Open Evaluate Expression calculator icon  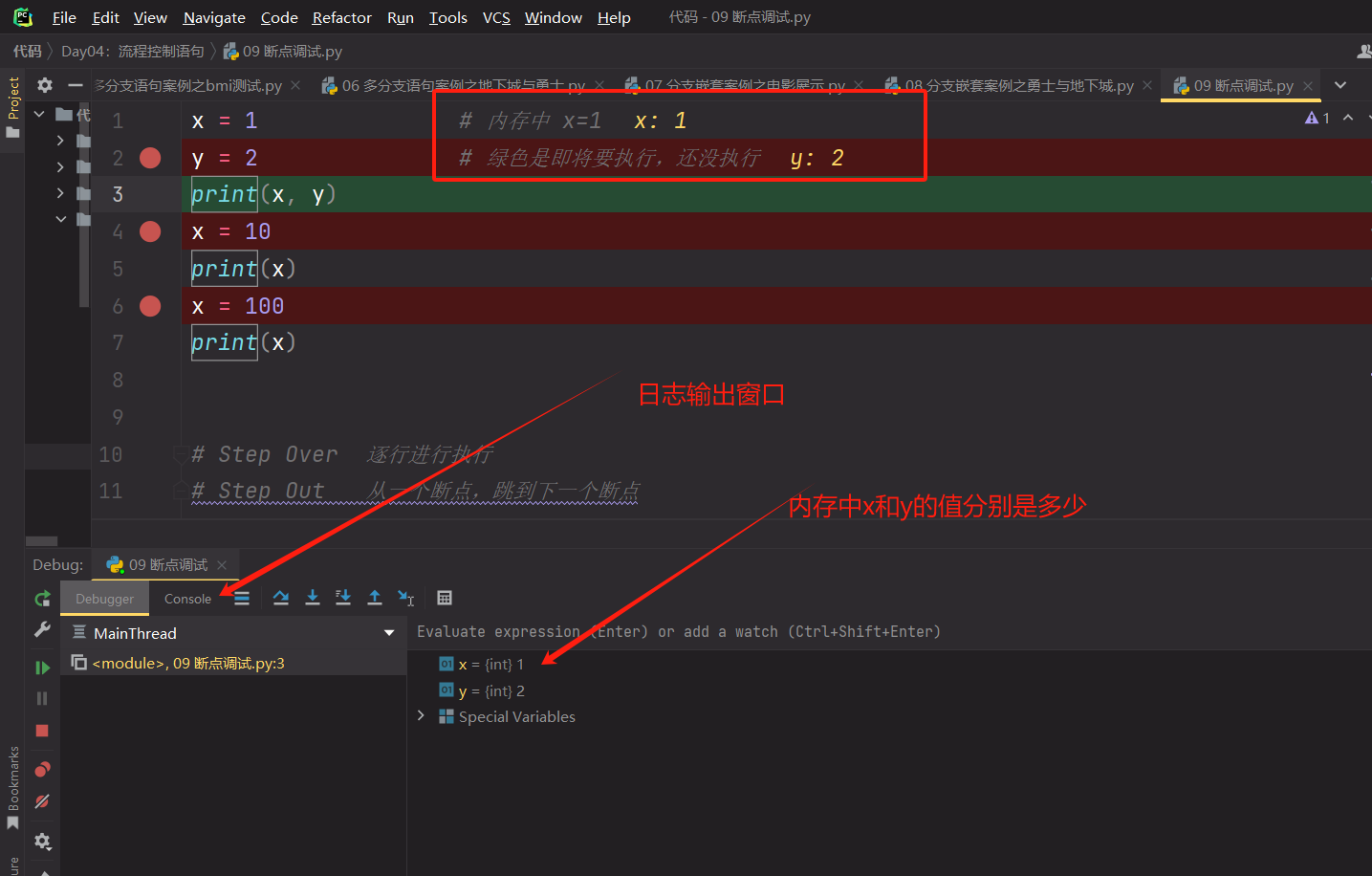445,598
